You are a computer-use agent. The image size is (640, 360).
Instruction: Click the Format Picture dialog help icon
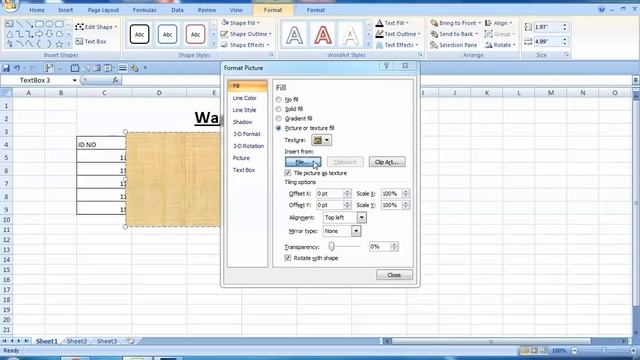click(x=386, y=66)
